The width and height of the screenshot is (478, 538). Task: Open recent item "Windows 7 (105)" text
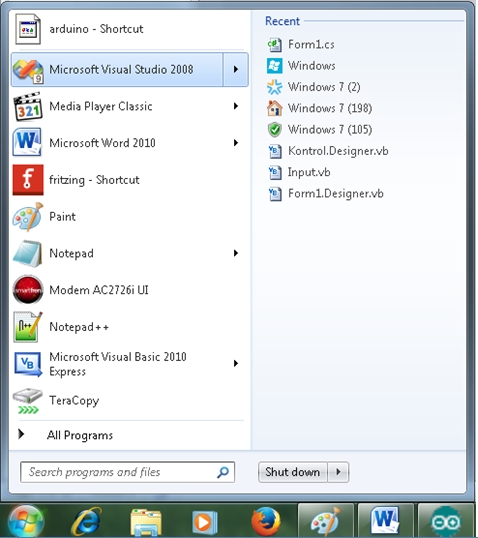(x=330, y=130)
